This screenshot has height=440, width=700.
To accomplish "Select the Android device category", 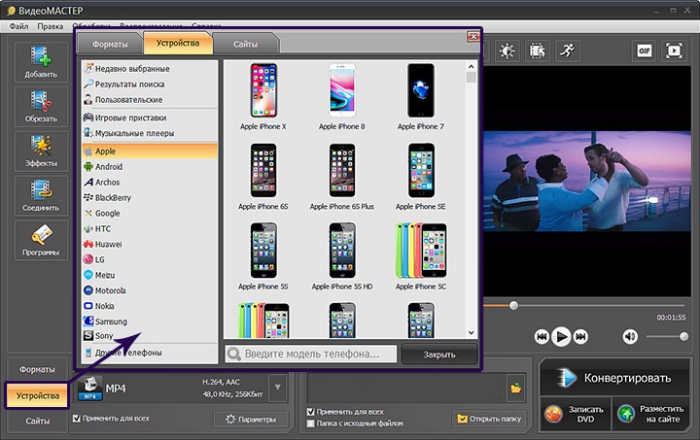I will point(150,166).
